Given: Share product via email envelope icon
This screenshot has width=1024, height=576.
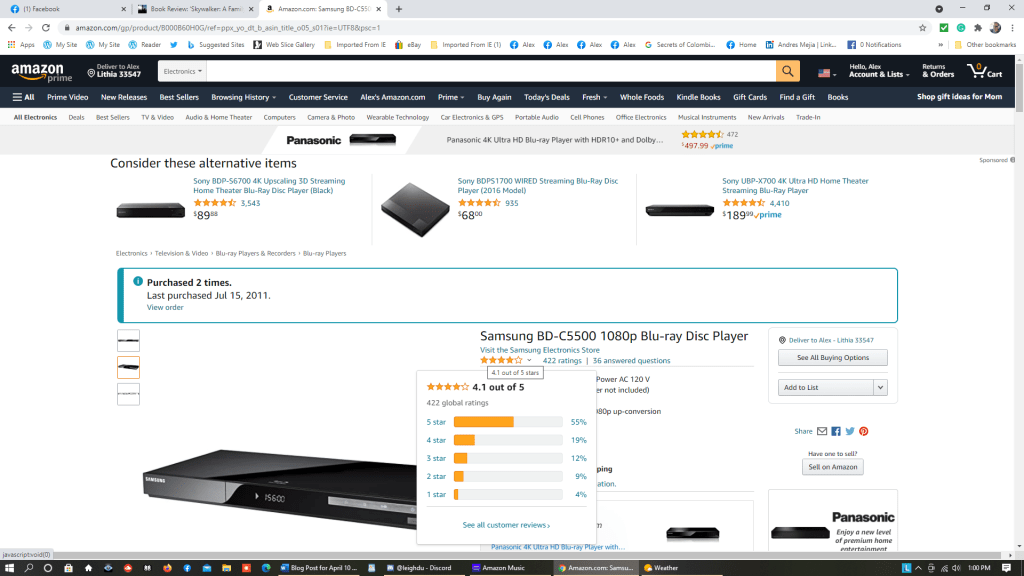Looking at the screenshot, I should [822, 431].
